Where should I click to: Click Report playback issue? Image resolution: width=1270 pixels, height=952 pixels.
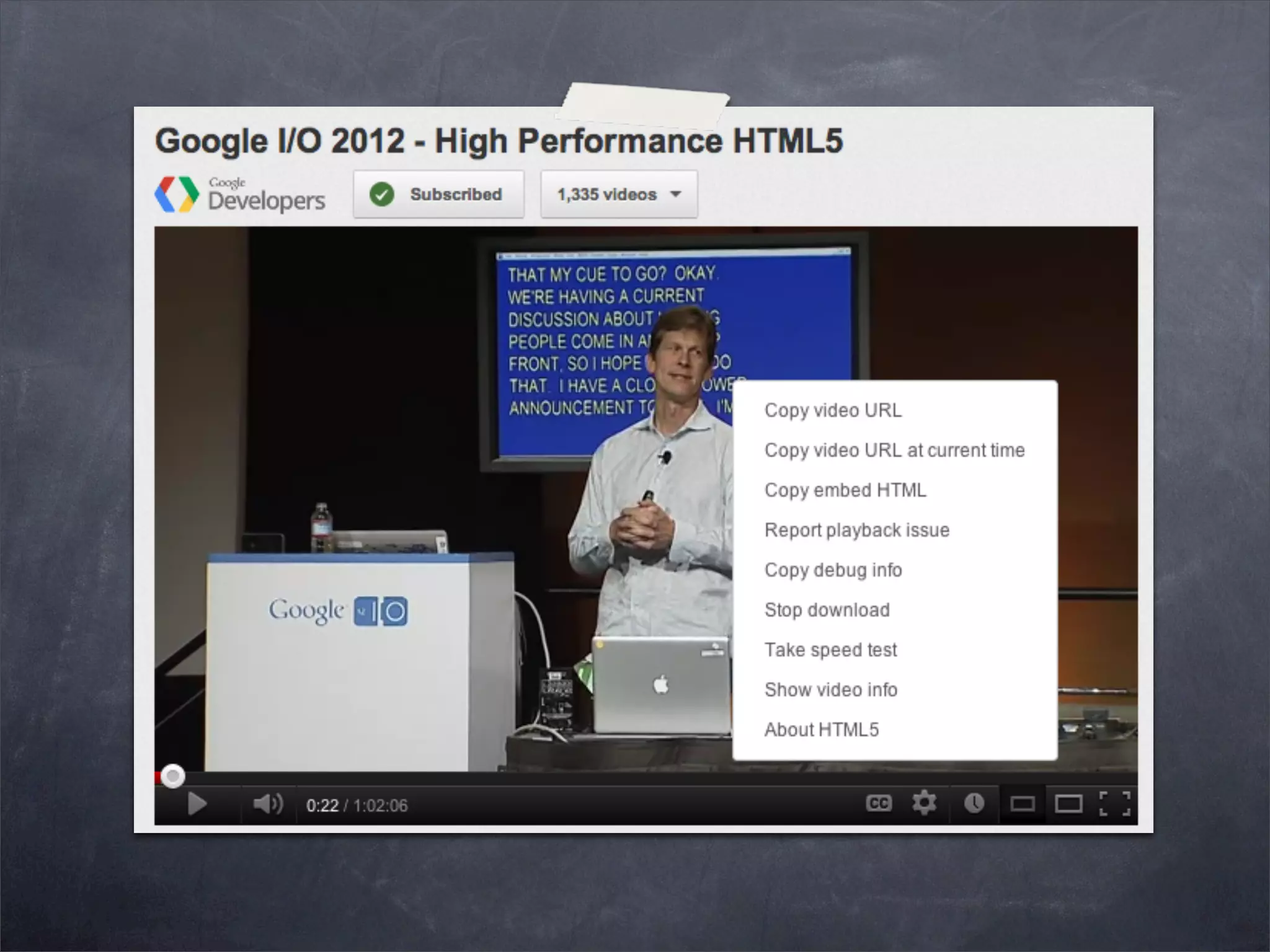pyautogui.click(x=856, y=530)
